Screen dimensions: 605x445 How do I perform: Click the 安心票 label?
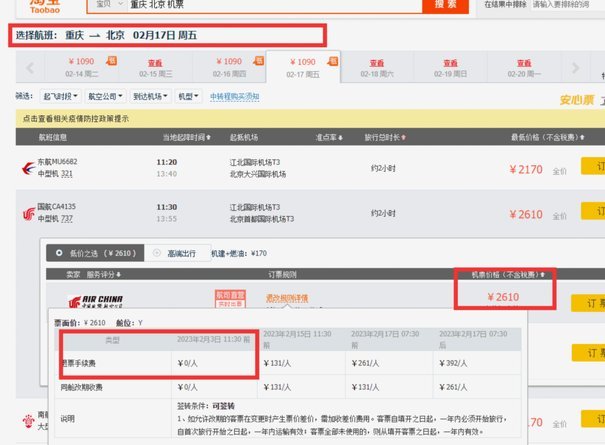click(x=577, y=100)
